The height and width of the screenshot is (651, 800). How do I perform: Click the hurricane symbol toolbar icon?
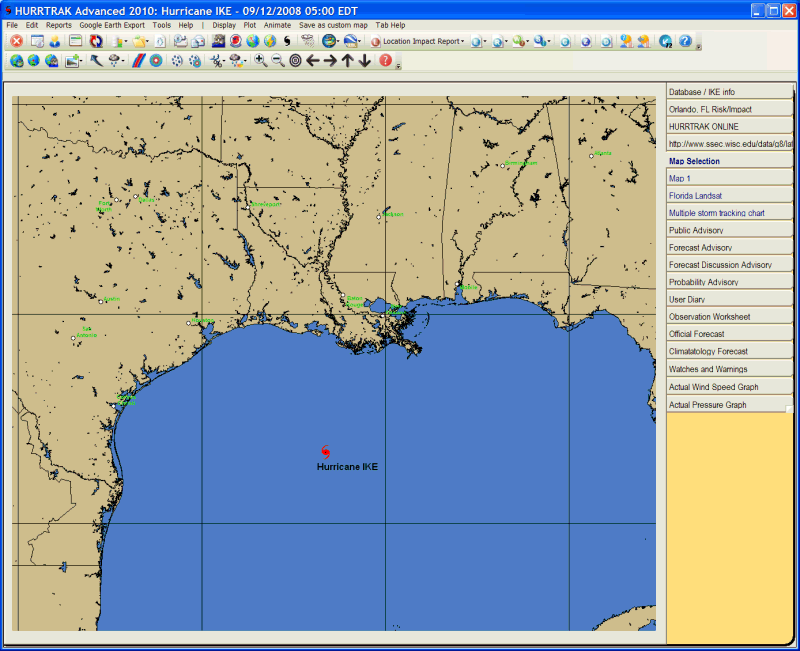(x=286, y=41)
